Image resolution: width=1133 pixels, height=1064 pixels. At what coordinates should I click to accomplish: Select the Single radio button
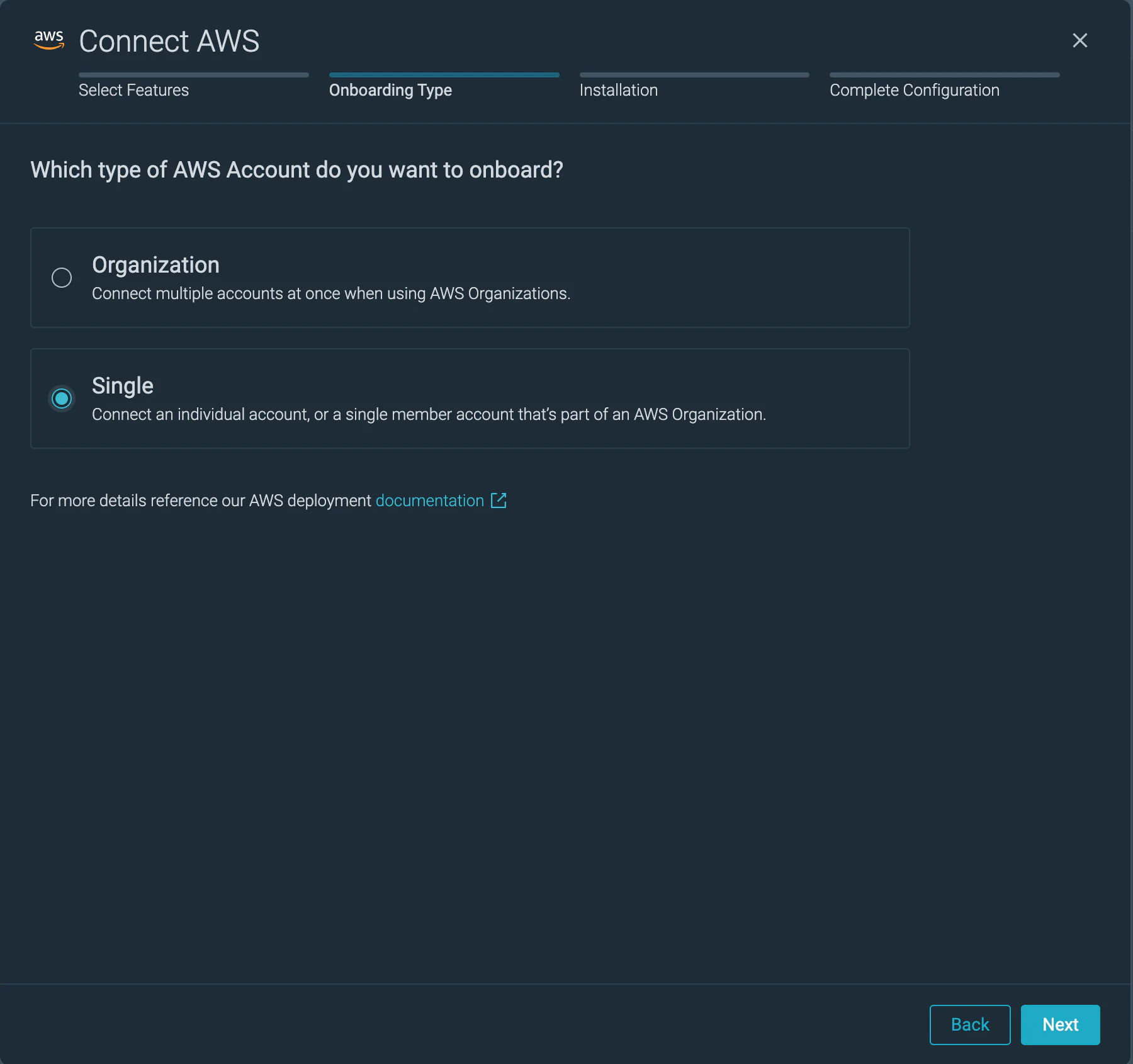62,399
